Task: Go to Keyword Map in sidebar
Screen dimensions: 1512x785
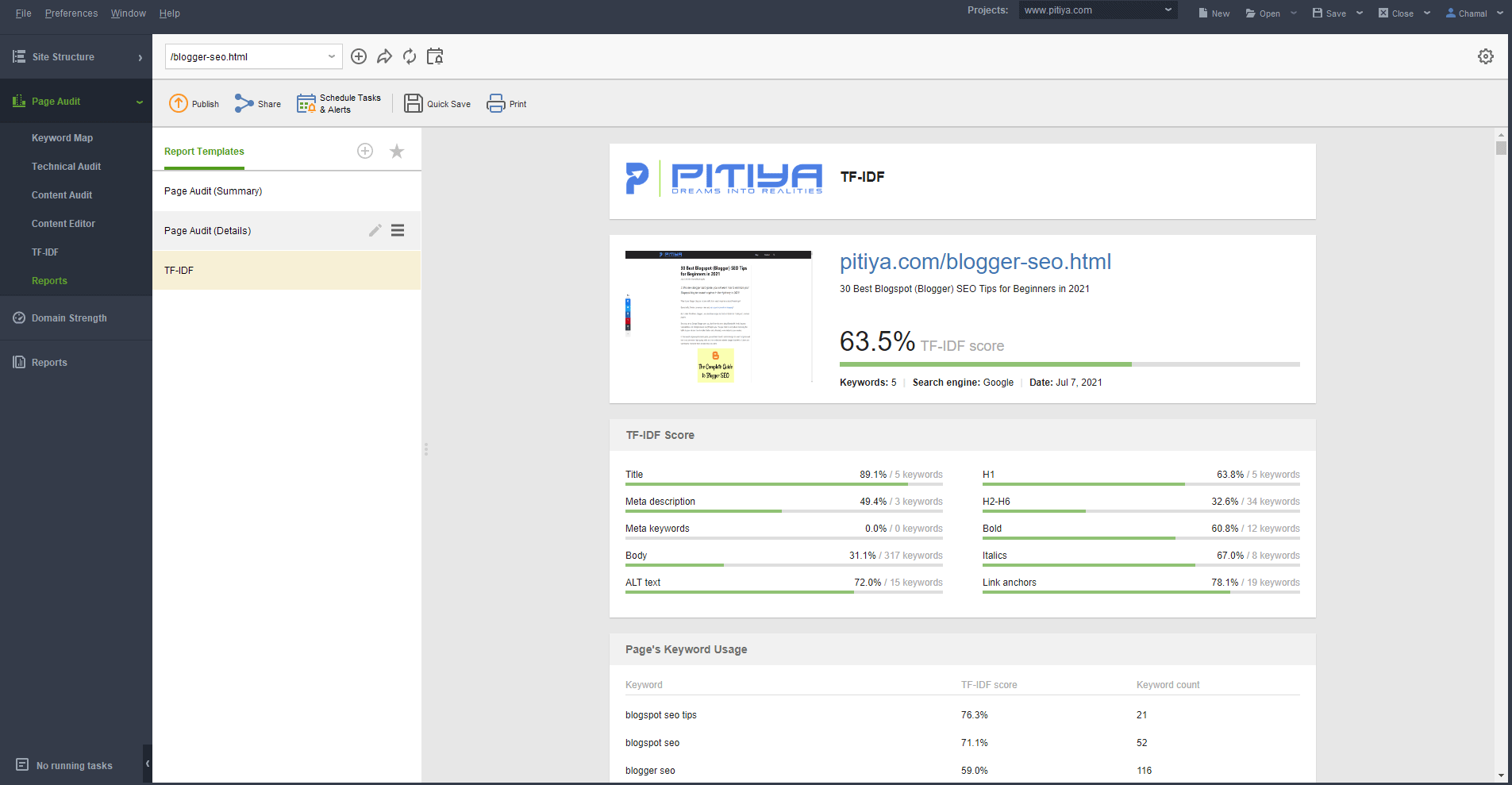Action: point(62,137)
